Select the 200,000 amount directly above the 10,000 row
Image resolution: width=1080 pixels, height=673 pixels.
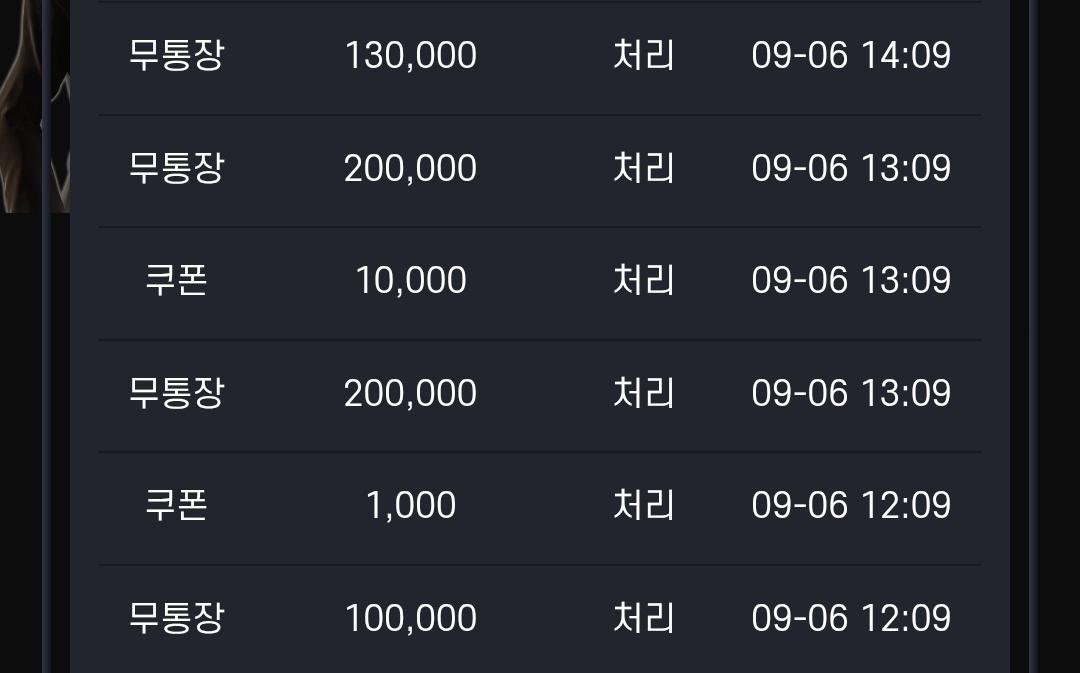pos(411,168)
